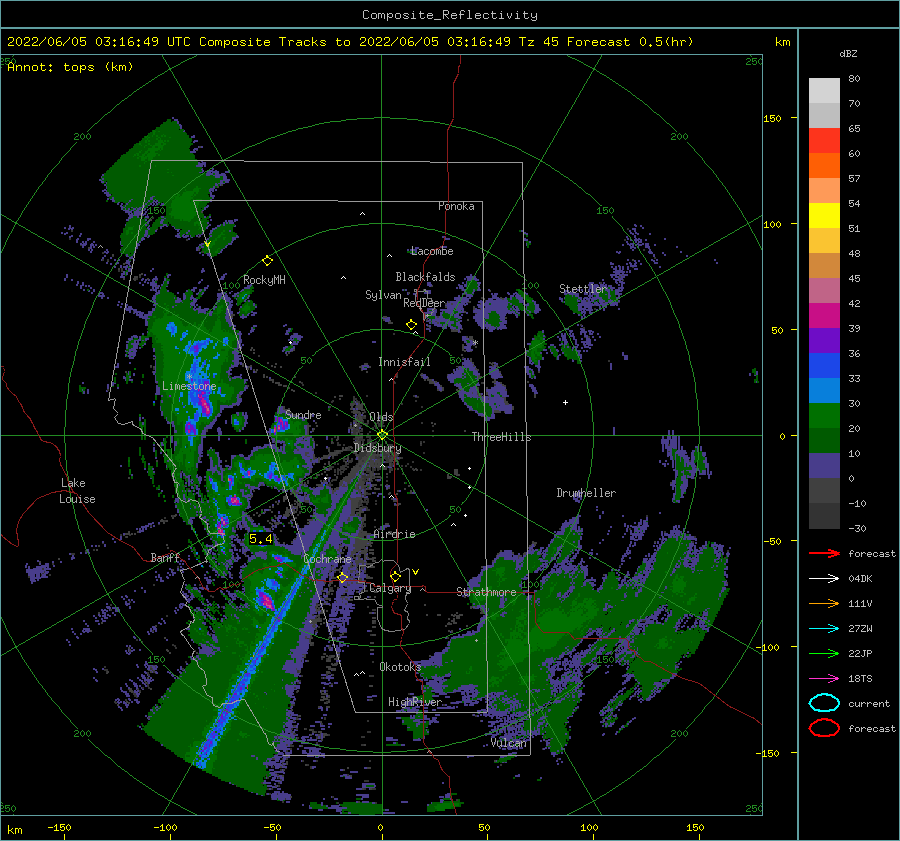Image resolution: width=900 pixels, height=841 pixels.
Task: Click the yellow radar center marker at Olds
Action: (382, 435)
